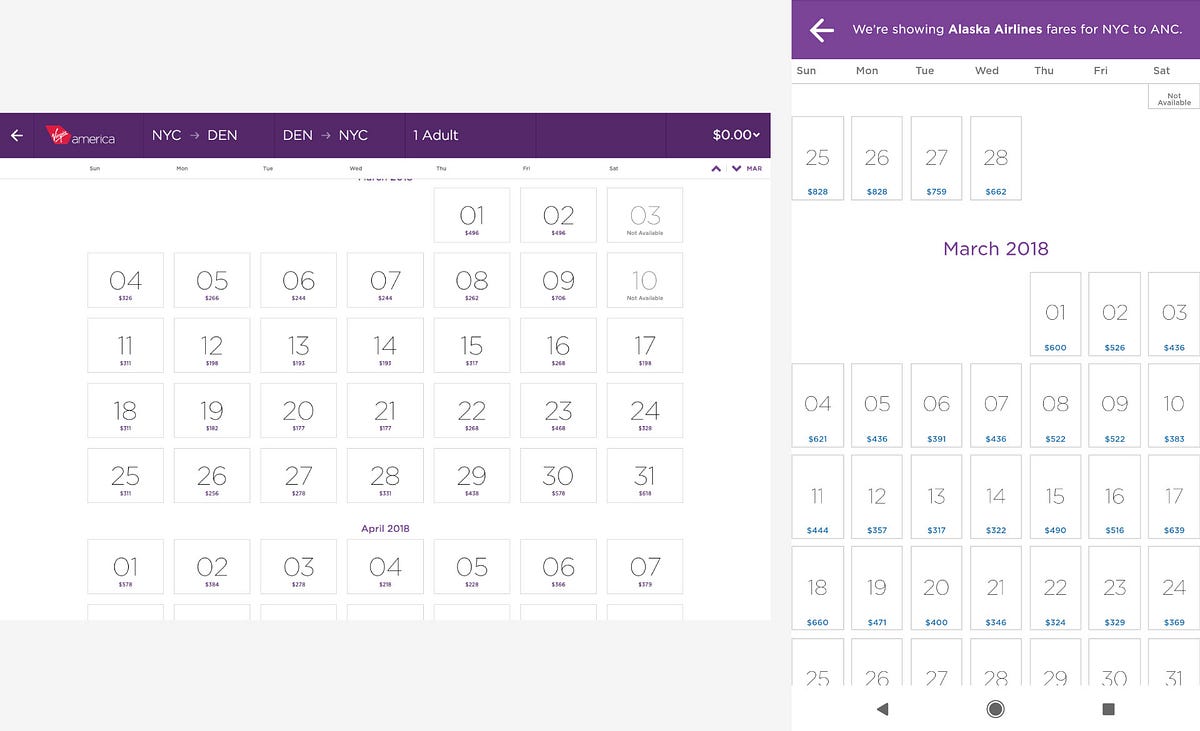Viewport: 1200px width, 731px height.
Task: Select March 16 priced $268 on Virgin America
Action: [x=558, y=345]
